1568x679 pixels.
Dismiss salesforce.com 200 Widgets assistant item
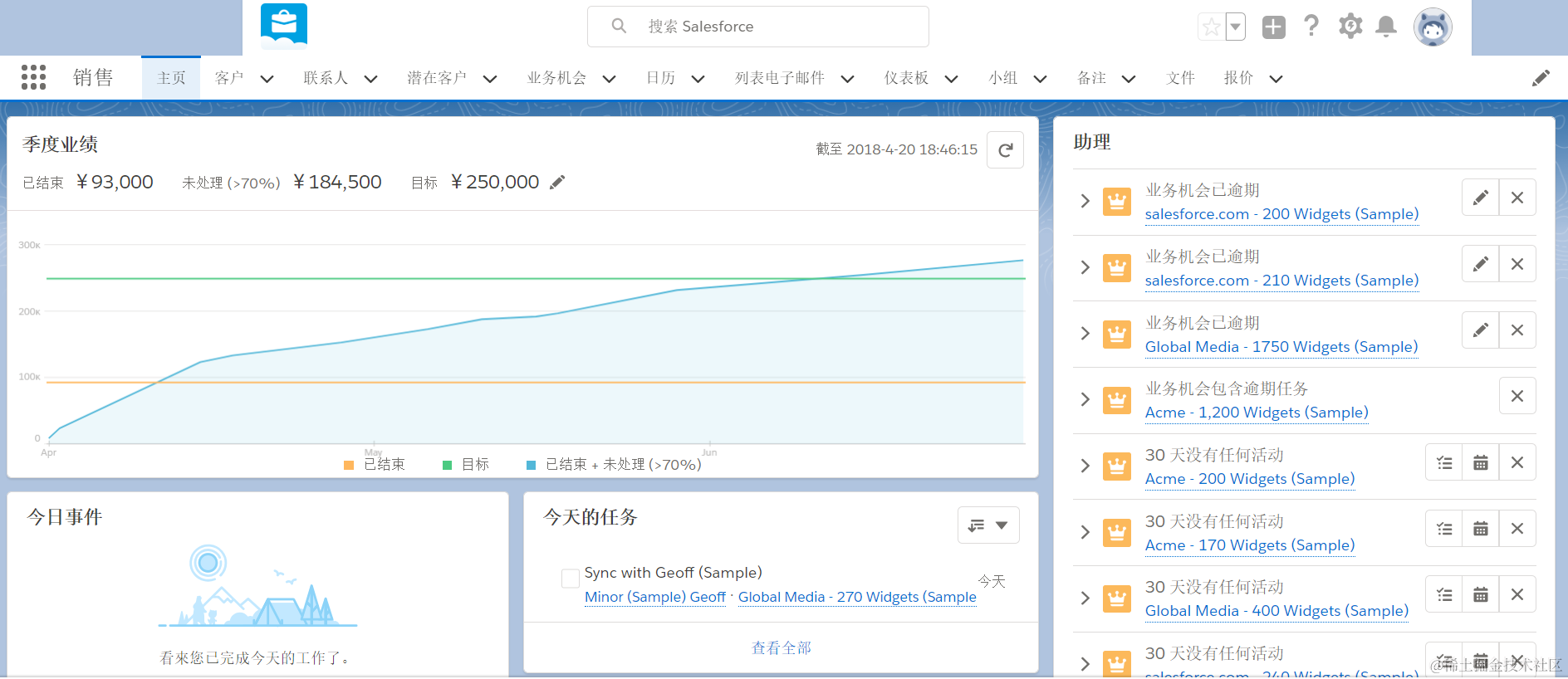pyautogui.click(x=1517, y=198)
